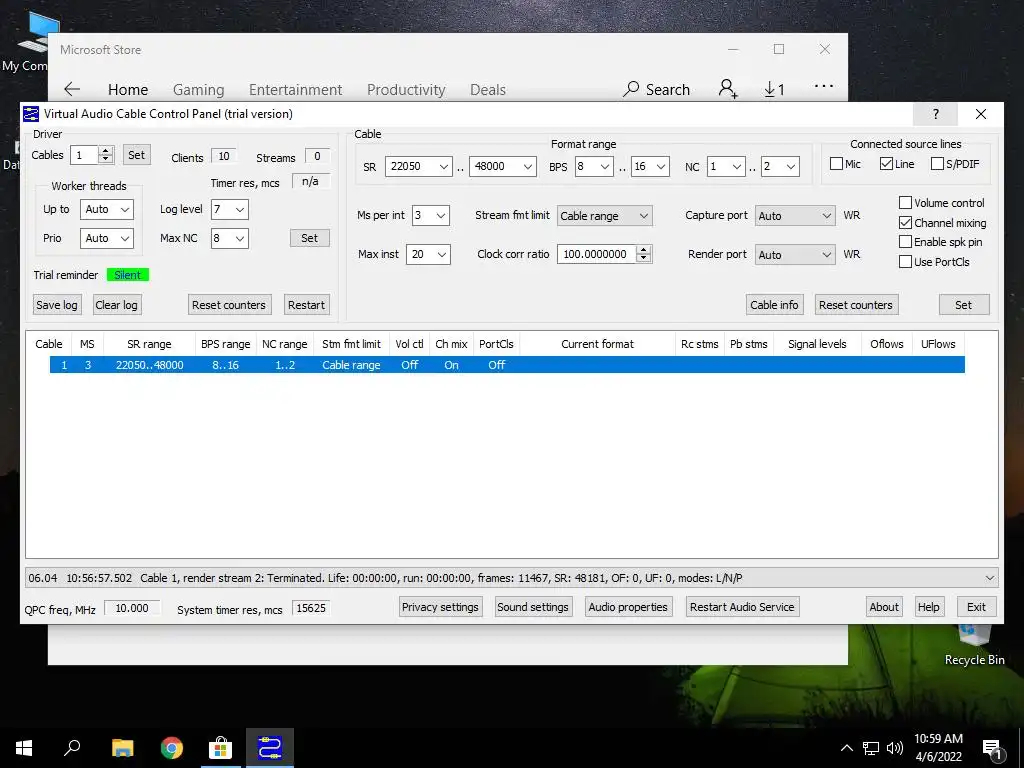Click Virtual Audio Cable taskbar icon
This screenshot has height=768, width=1024.
tap(270, 748)
